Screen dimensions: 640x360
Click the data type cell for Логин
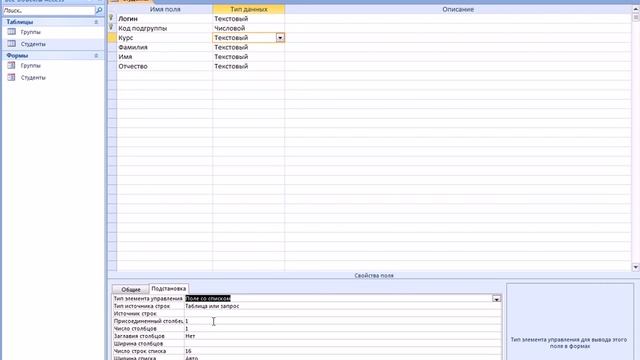click(x=249, y=18)
